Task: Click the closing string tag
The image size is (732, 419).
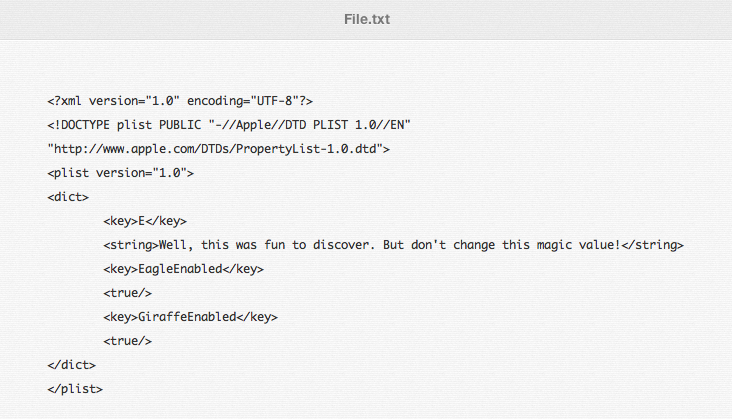Action: (x=652, y=245)
